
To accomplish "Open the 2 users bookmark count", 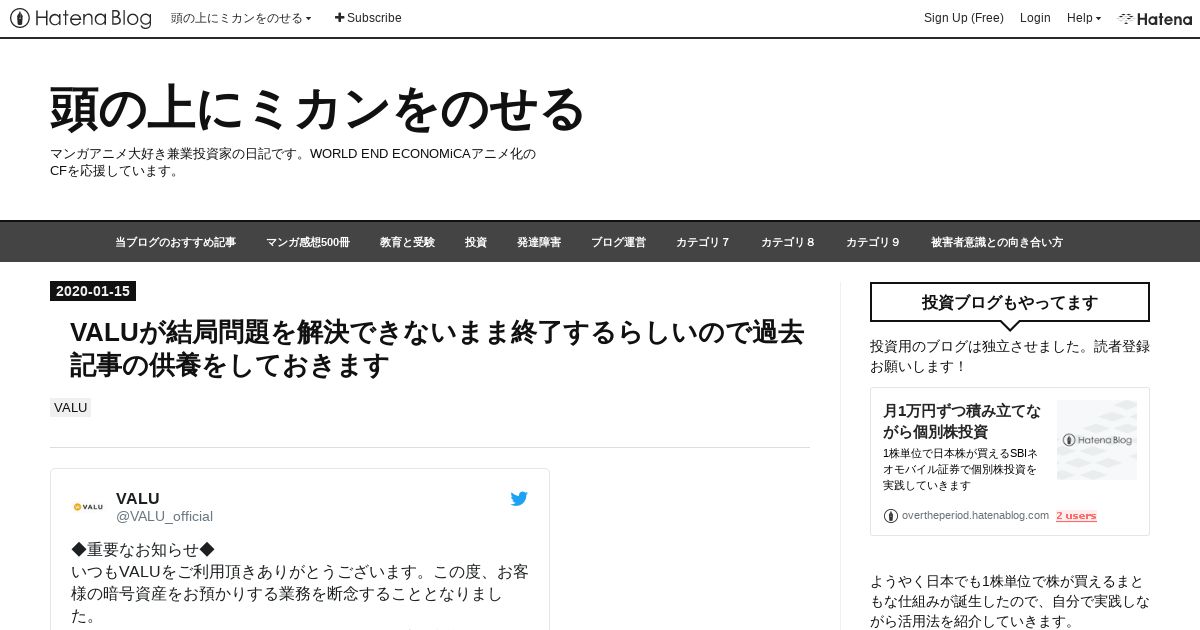I will coord(1076,516).
